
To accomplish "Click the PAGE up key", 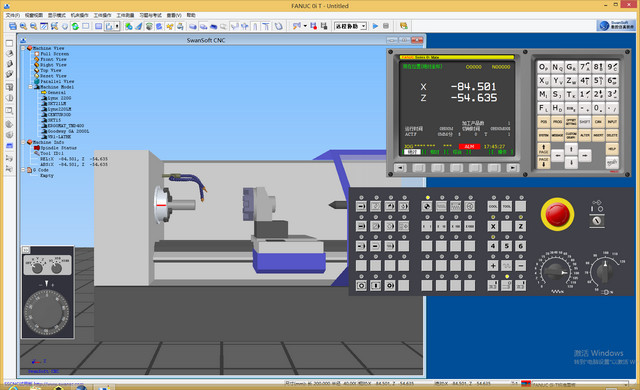I will (x=543, y=149).
